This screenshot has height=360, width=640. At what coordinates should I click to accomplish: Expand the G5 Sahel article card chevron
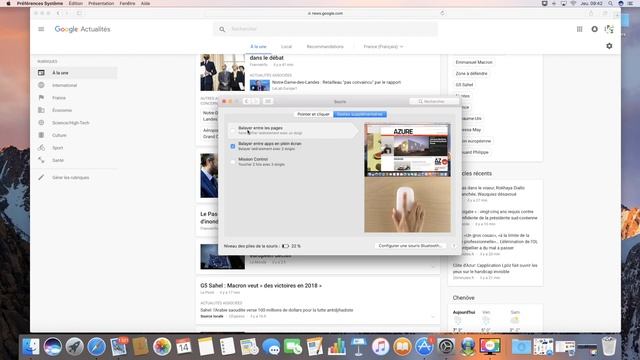433,317
